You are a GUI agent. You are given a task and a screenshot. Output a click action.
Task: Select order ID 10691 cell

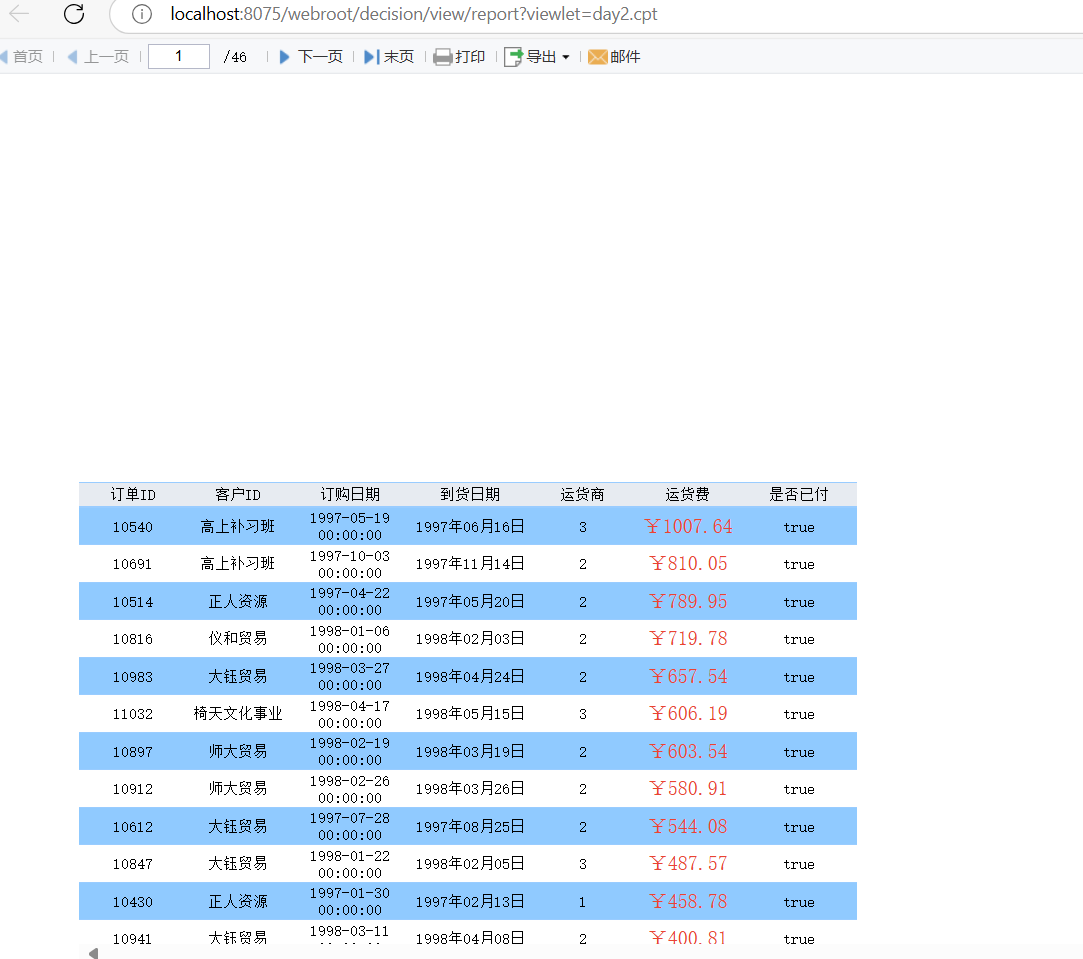pos(133,564)
